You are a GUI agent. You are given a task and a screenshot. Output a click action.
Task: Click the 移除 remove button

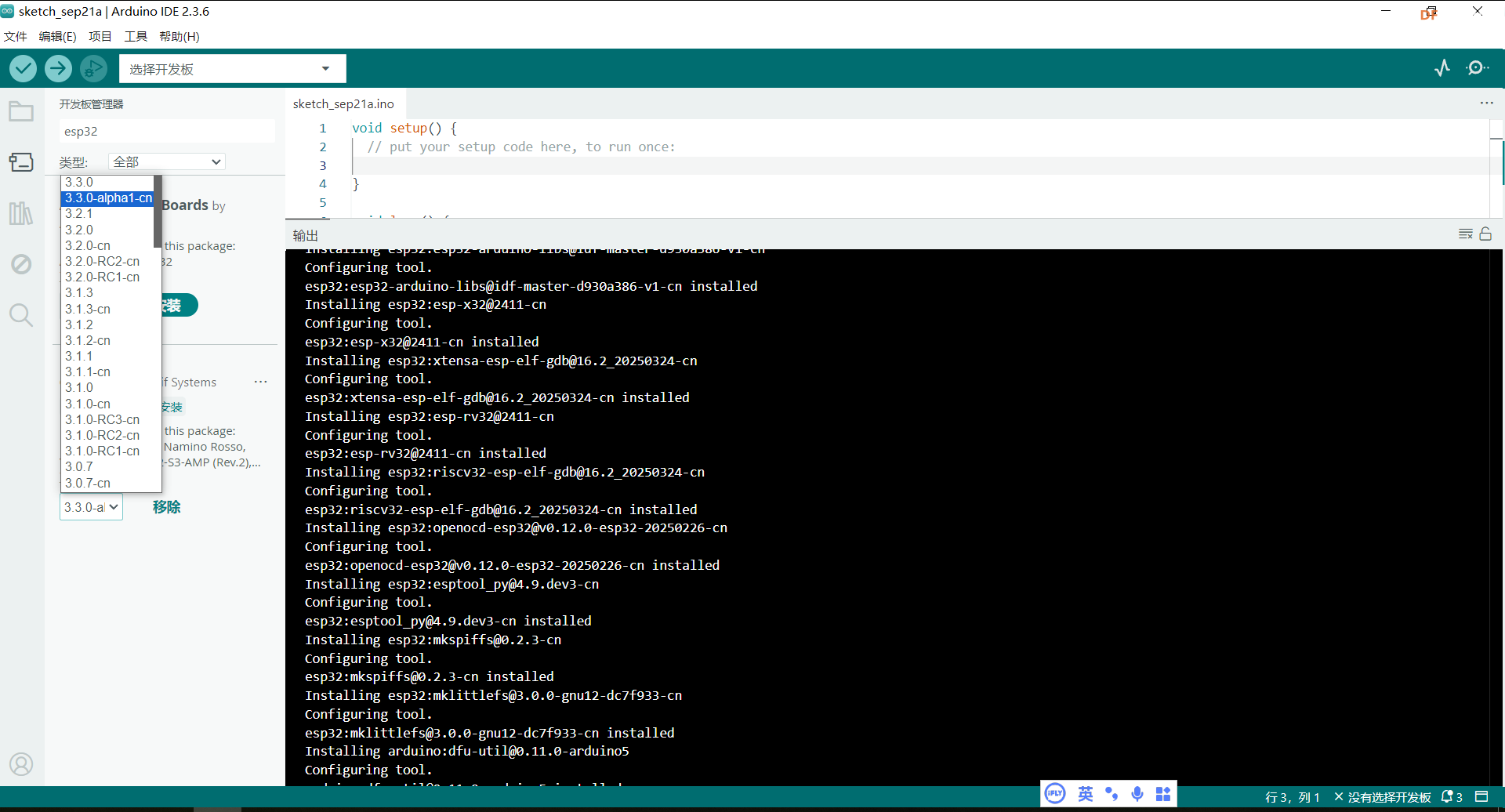point(166,507)
